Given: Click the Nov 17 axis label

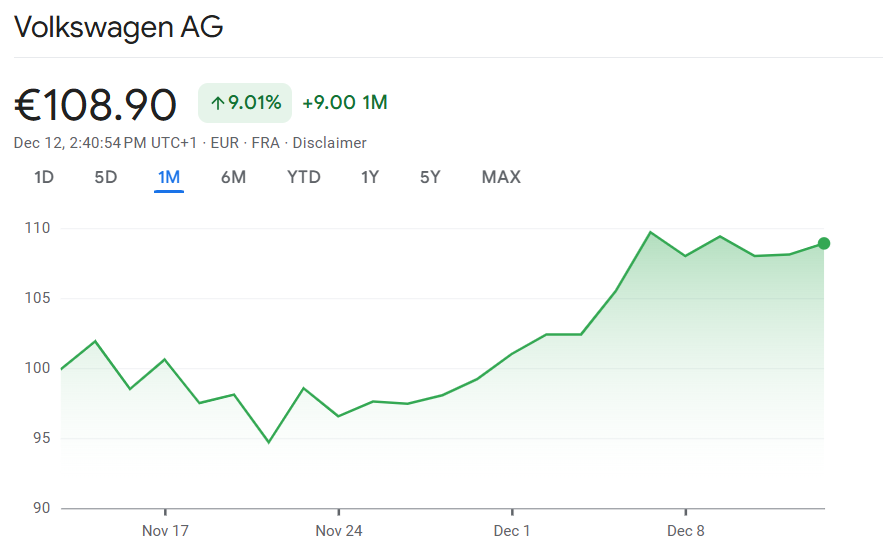Looking at the screenshot, I should [x=165, y=531].
